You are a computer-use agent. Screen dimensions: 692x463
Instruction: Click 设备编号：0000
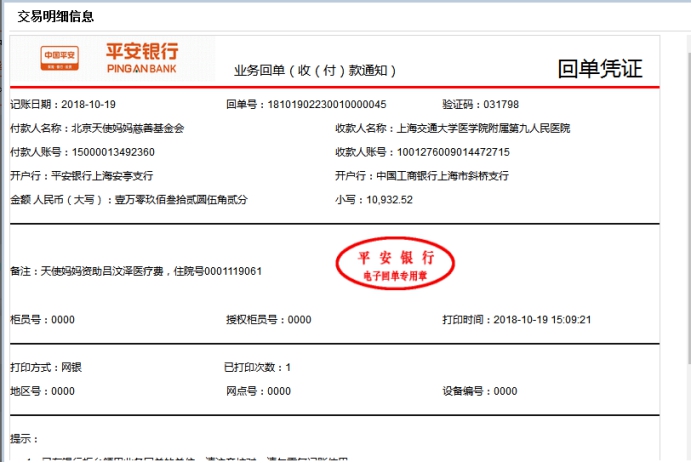(480, 391)
